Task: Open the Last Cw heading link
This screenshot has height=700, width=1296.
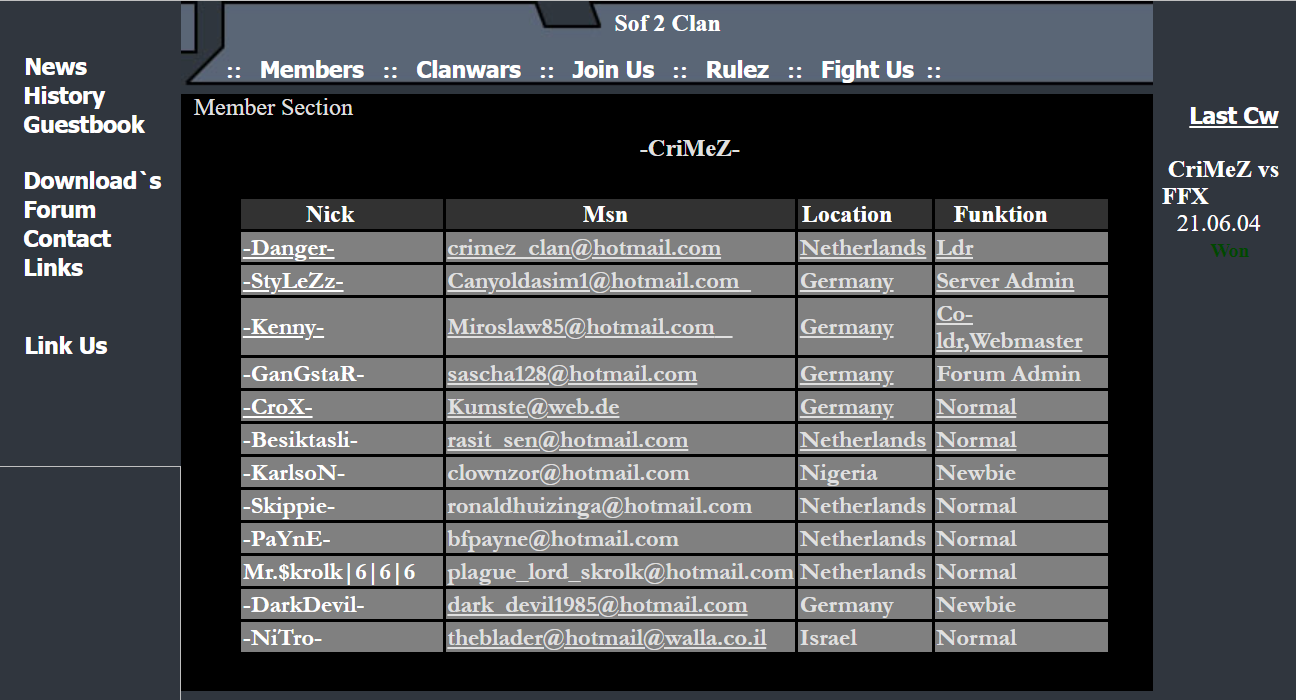Action: tap(1233, 116)
